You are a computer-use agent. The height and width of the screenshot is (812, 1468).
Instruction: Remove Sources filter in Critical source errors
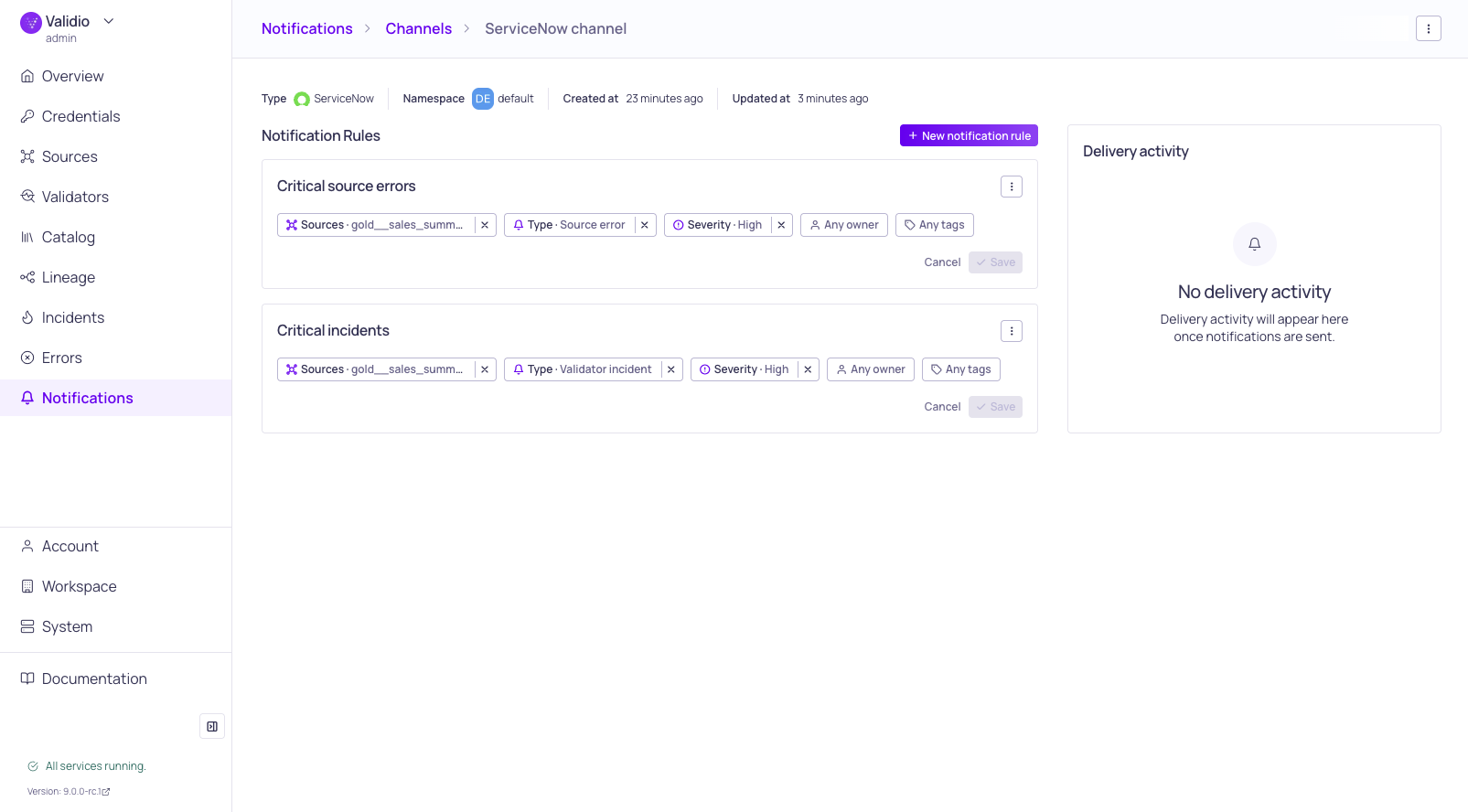[485, 225]
